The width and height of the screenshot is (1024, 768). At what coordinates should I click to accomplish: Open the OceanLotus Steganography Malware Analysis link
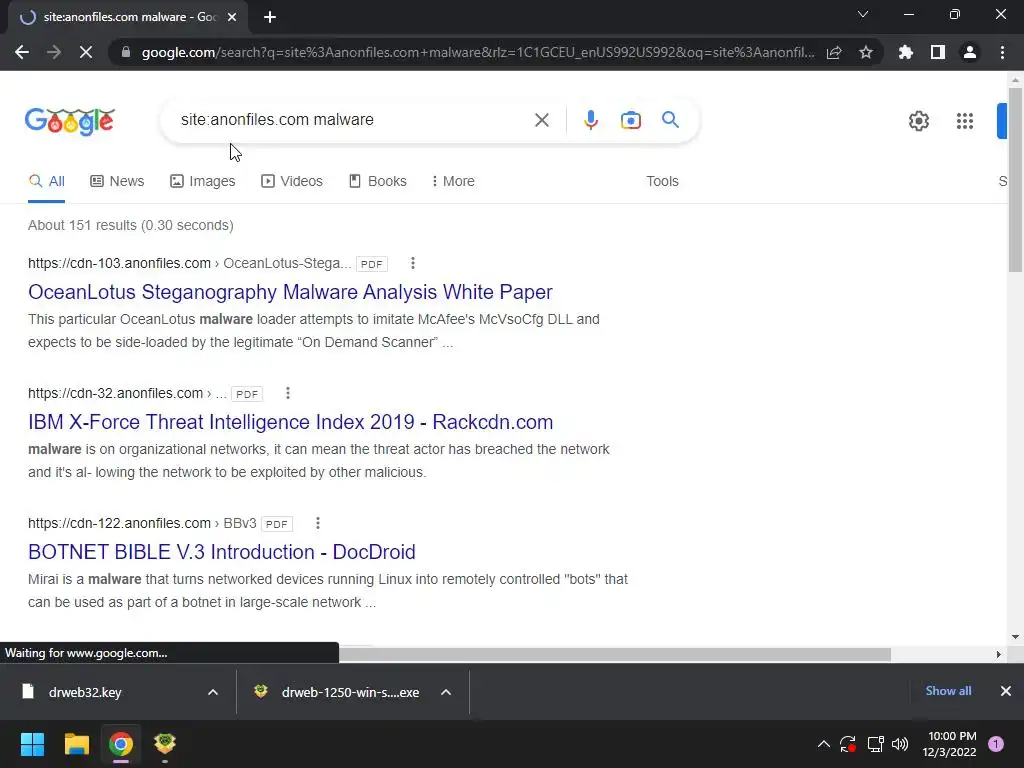click(290, 292)
